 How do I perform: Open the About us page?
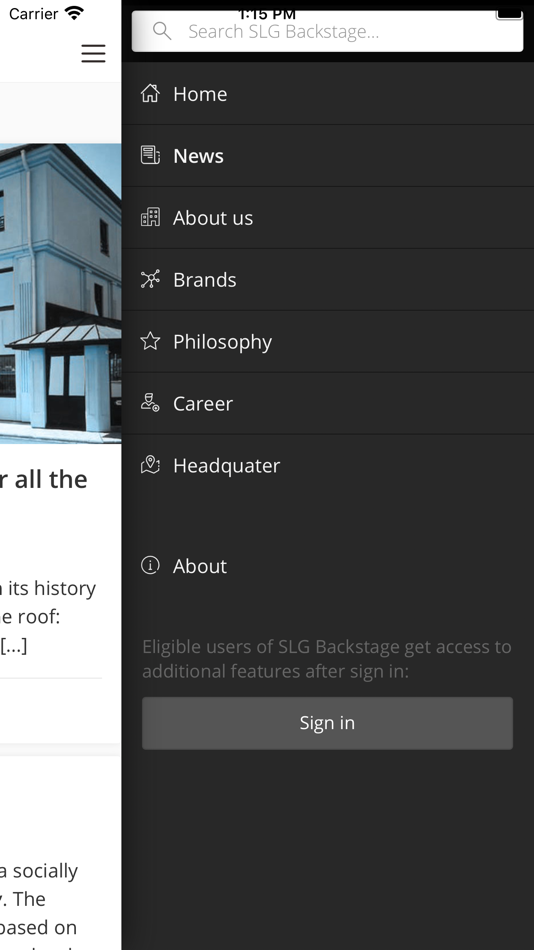coord(328,218)
